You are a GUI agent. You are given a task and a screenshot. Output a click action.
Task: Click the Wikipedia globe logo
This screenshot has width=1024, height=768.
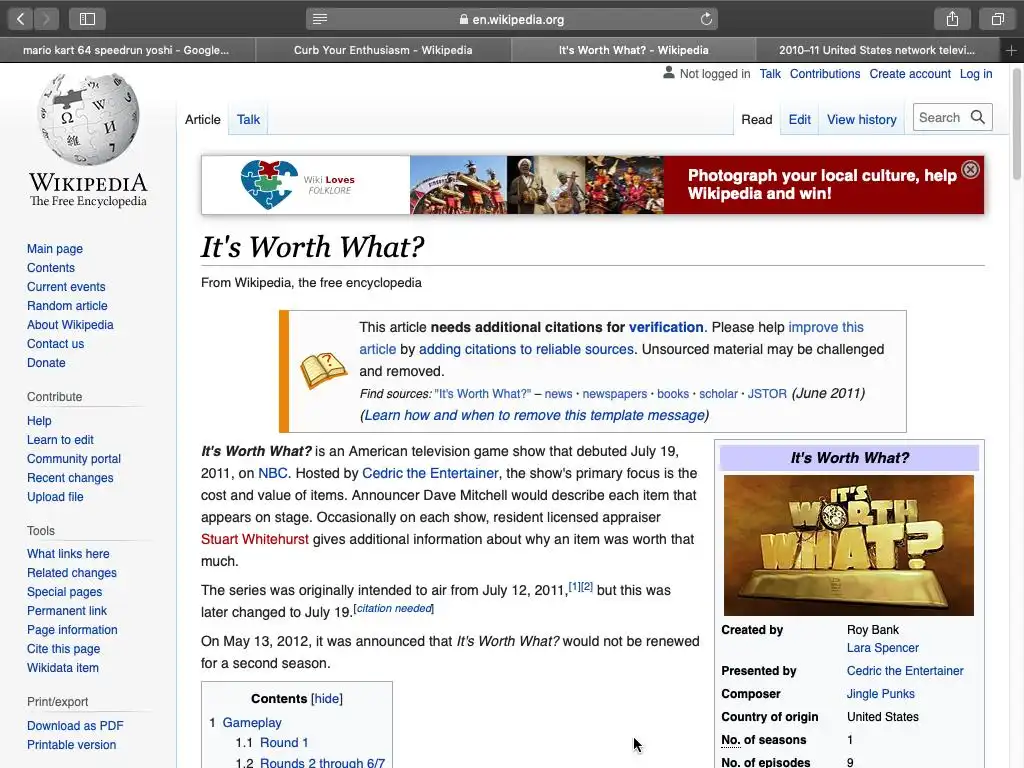pyautogui.click(x=88, y=119)
